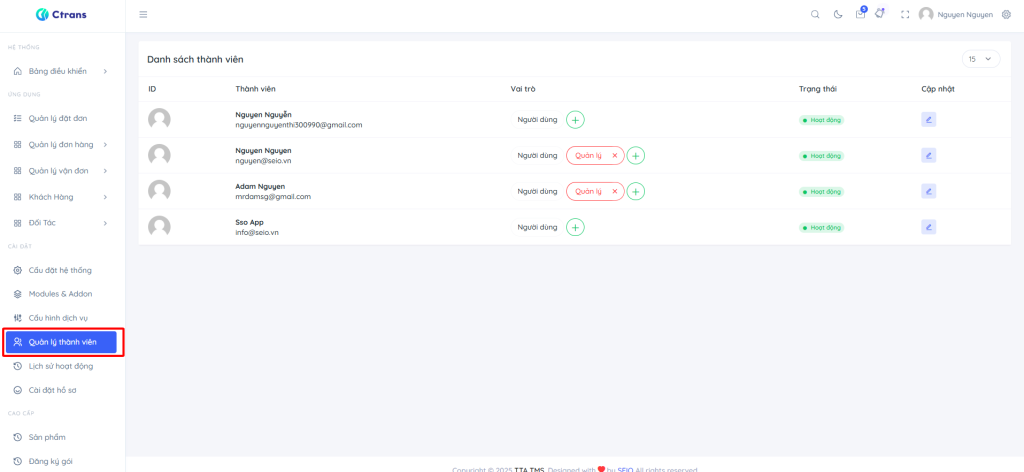Click the Nguyen Nguyen profile name in the header
The width and height of the screenshot is (1024, 472).
click(965, 15)
